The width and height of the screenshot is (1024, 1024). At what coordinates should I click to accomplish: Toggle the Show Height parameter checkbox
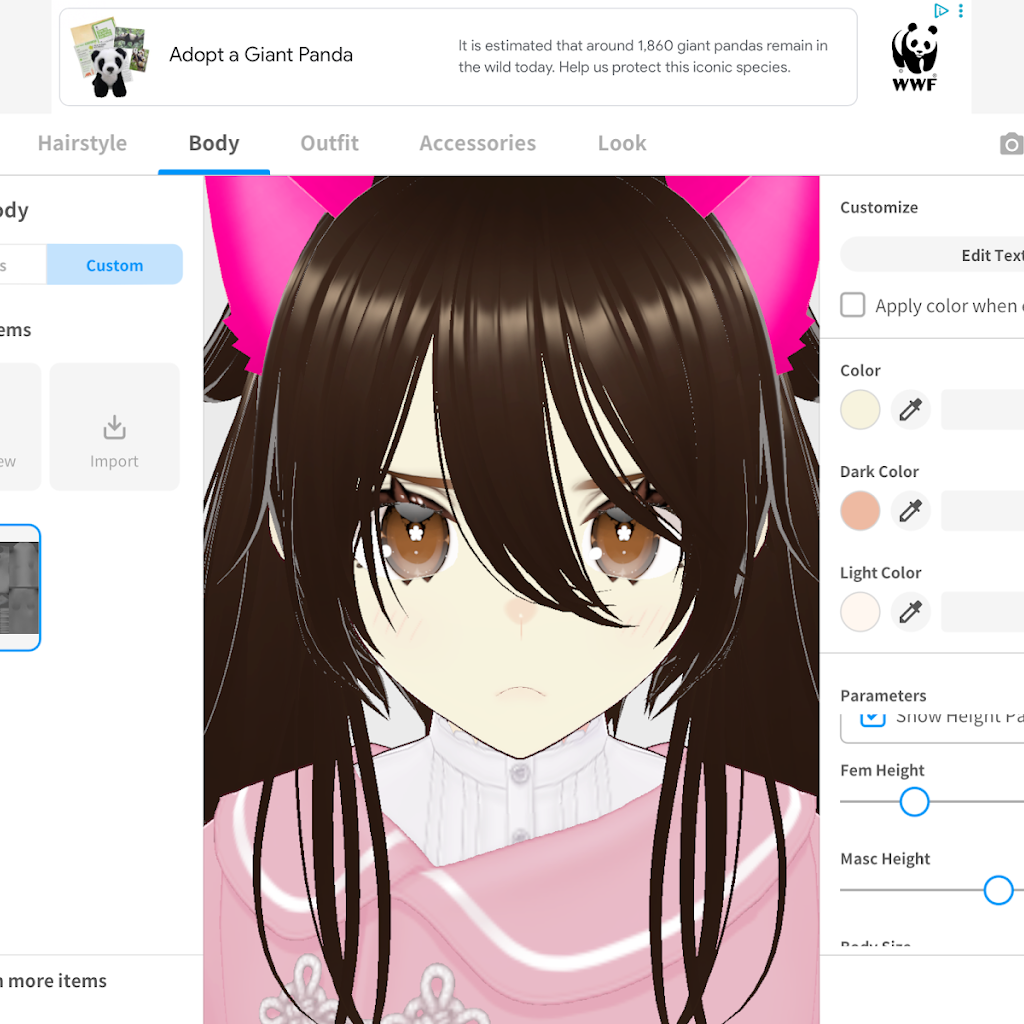point(872,719)
